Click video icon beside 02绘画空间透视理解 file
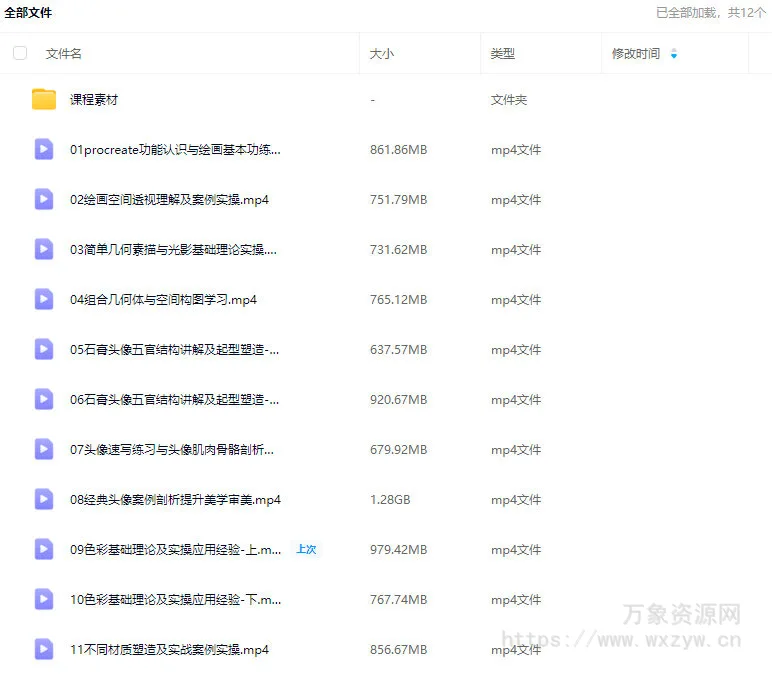Viewport: 772px width, 674px height. (x=44, y=200)
